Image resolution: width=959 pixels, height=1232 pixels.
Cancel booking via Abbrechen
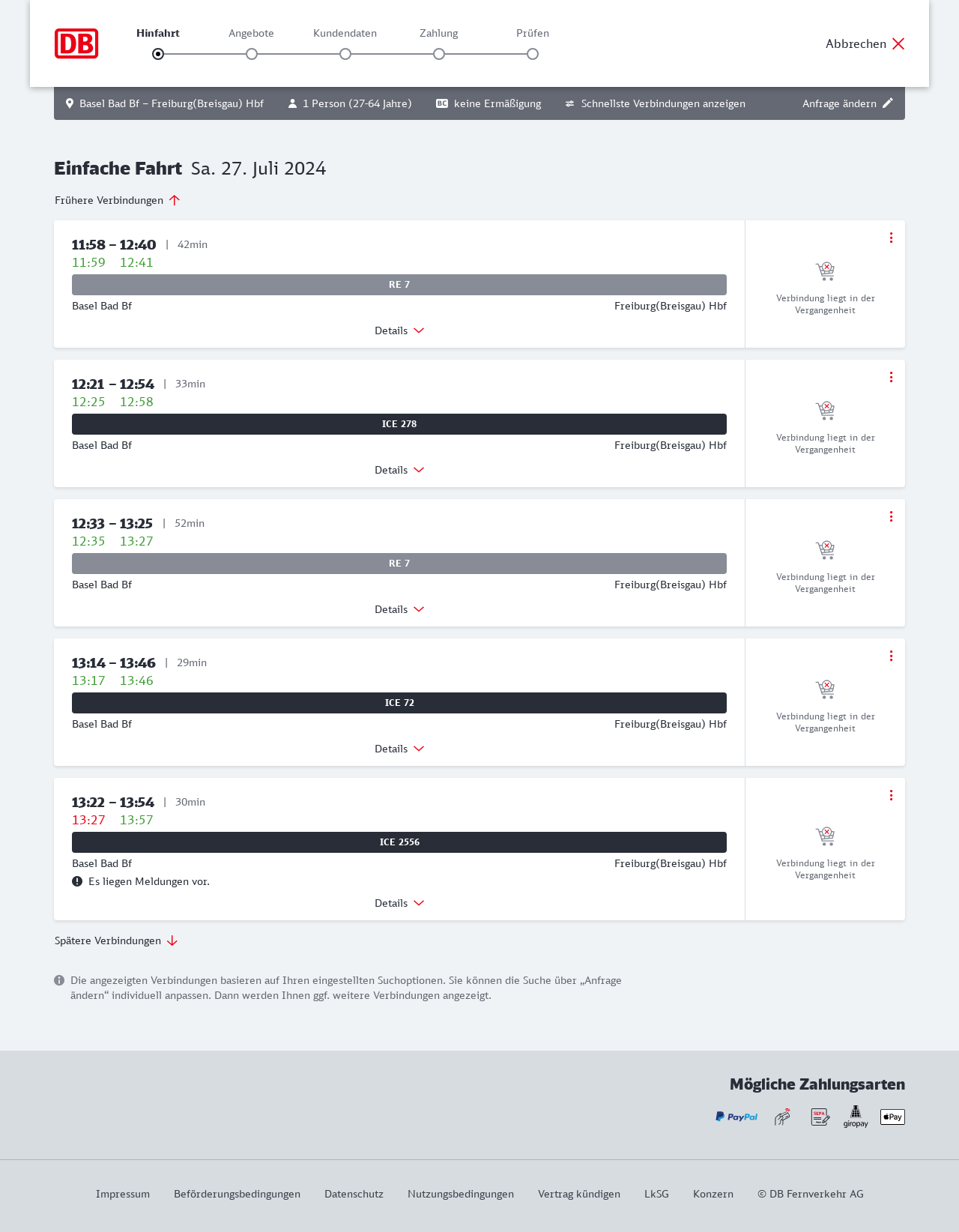point(865,43)
